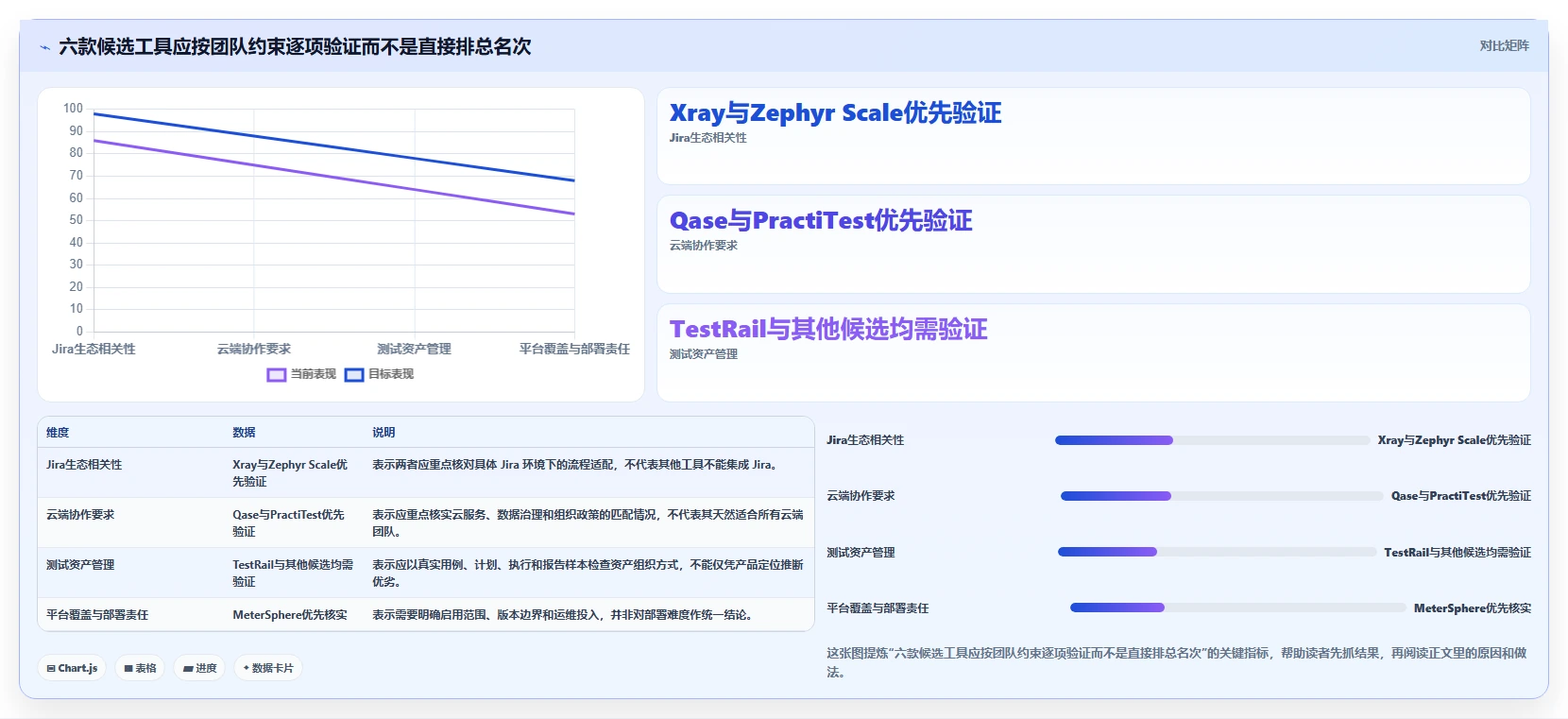This screenshot has width=1568, height=719.
Task: Click the main dashboard title text
Action: coord(295,46)
